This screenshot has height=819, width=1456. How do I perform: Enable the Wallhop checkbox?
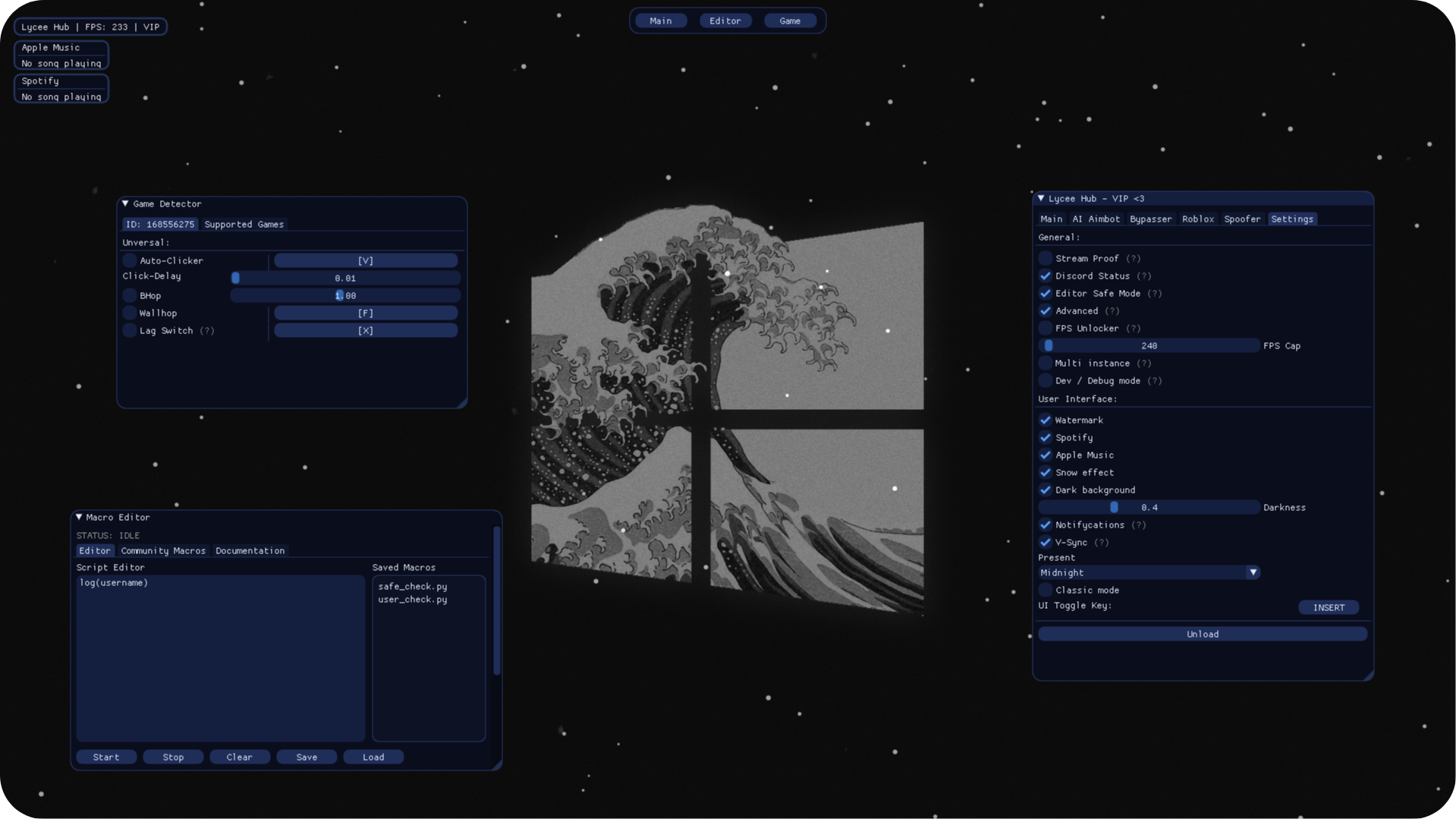pos(130,313)
